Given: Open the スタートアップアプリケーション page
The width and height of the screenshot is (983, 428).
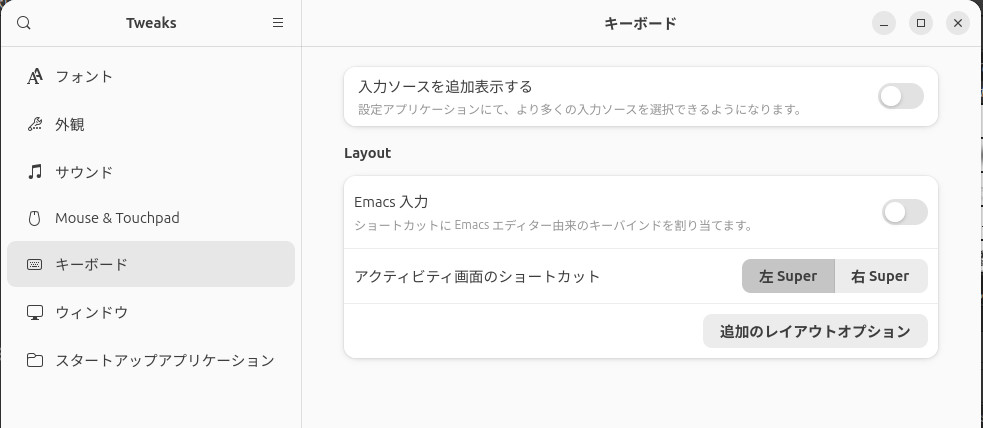Looking at the screenshot, I should point(164,360).
